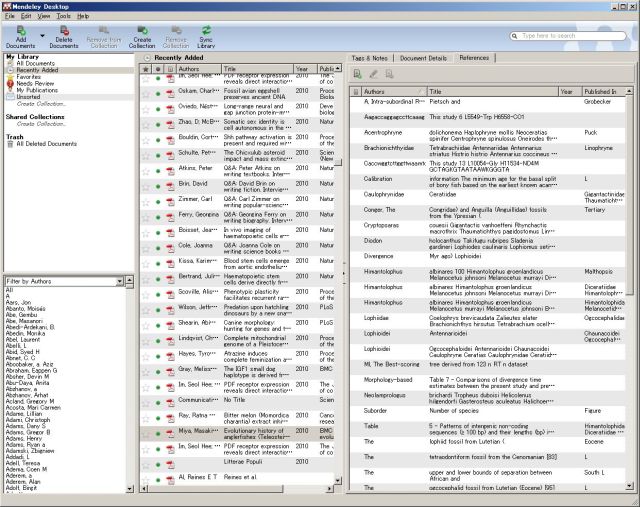Screen dimensions: 640x507
Task: Select My Publications in library tree
Action: click(x=37, y=90)
